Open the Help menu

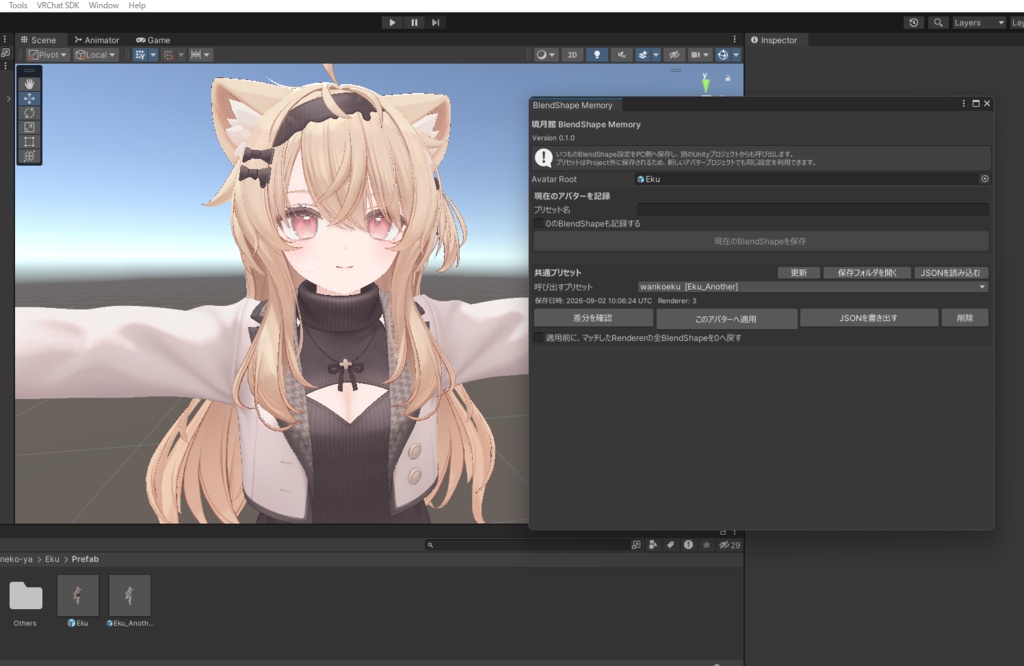coord(136,5)
